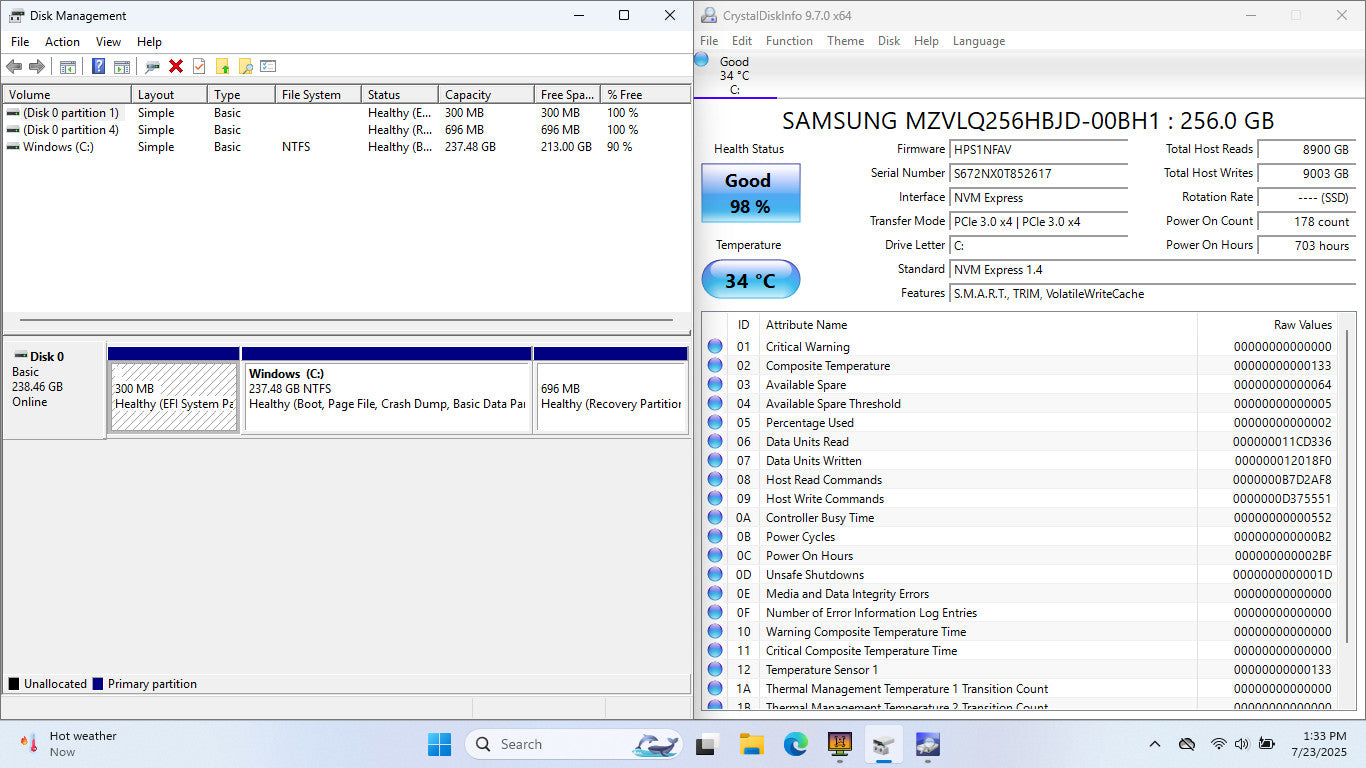This screenshot has width=1366, height=768.
Task: Open the Function menu in CrystalDiskInfo
Action: [789, 41]
